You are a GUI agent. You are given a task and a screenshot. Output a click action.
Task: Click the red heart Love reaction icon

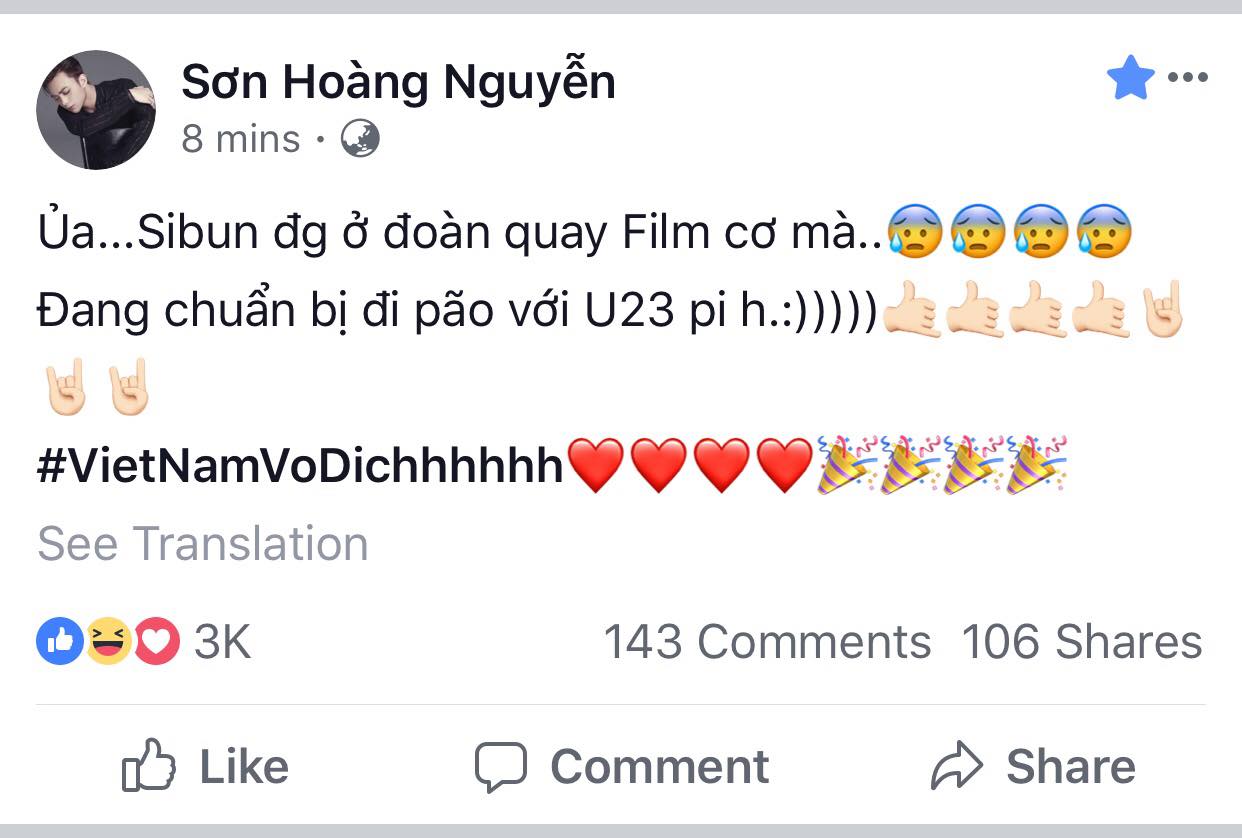[x=156, y=641]
